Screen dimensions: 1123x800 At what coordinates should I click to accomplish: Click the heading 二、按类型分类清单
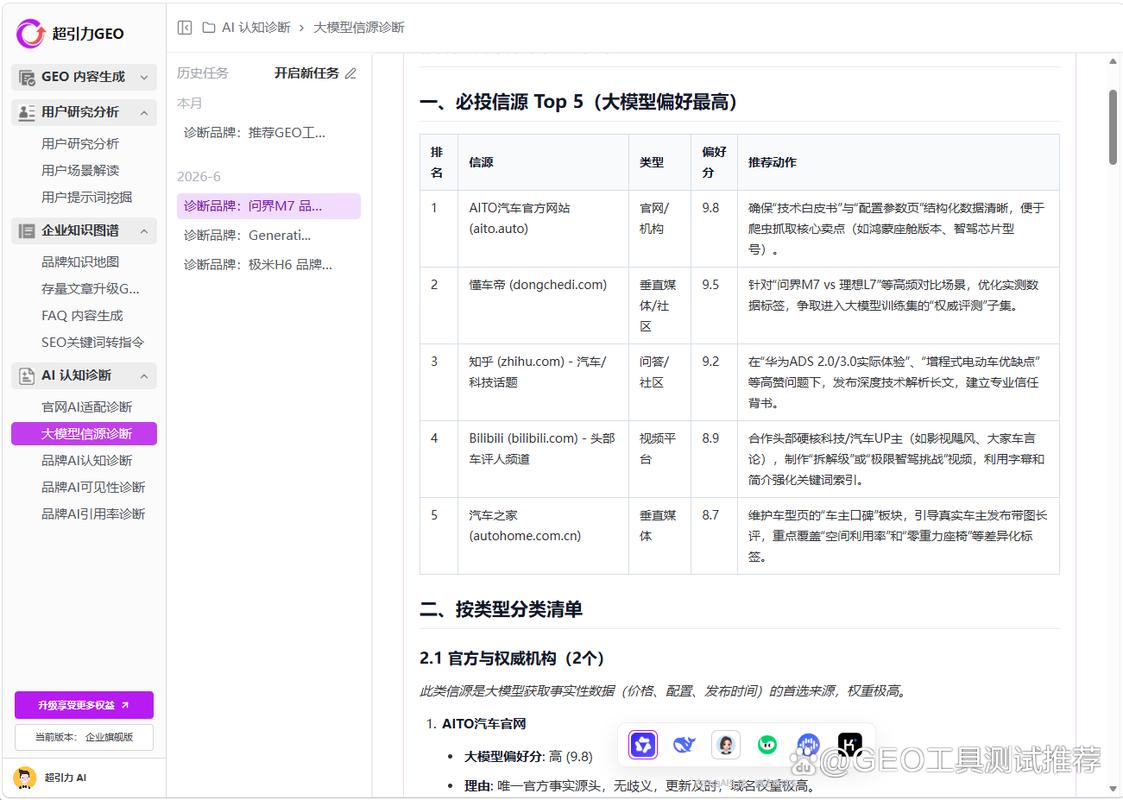point(501,609)
